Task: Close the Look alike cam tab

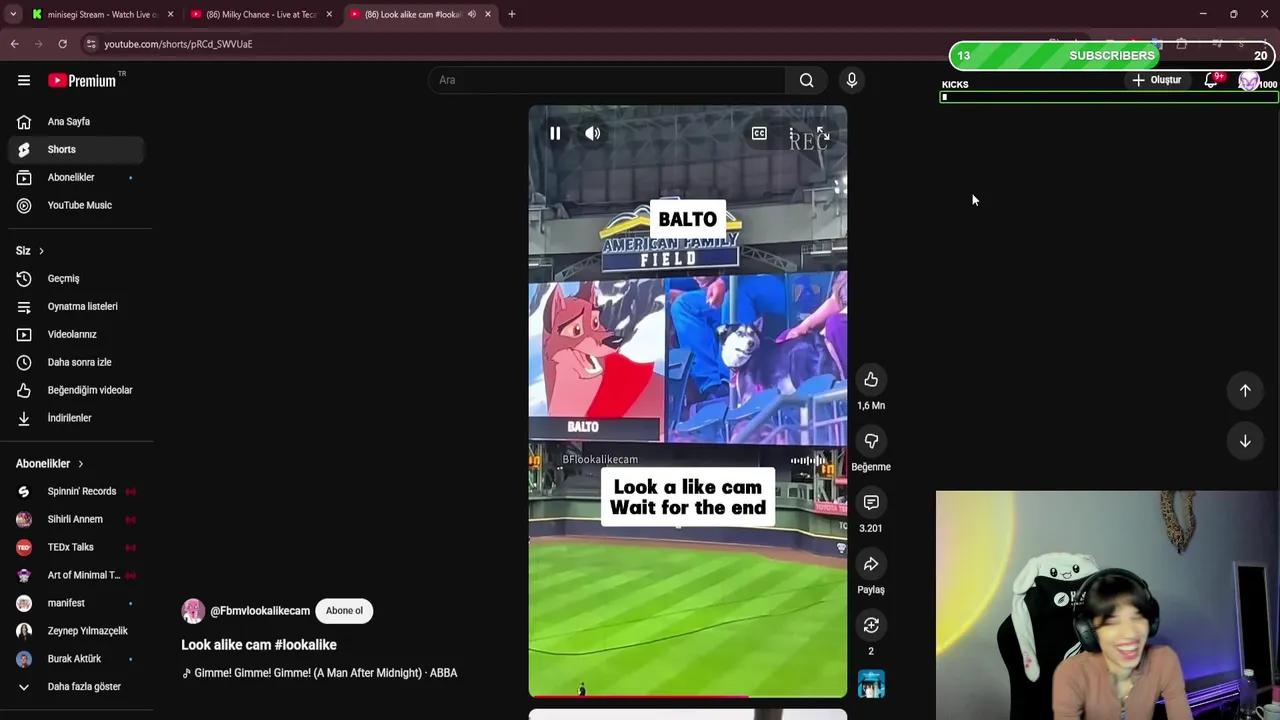Action: (488, 14)
